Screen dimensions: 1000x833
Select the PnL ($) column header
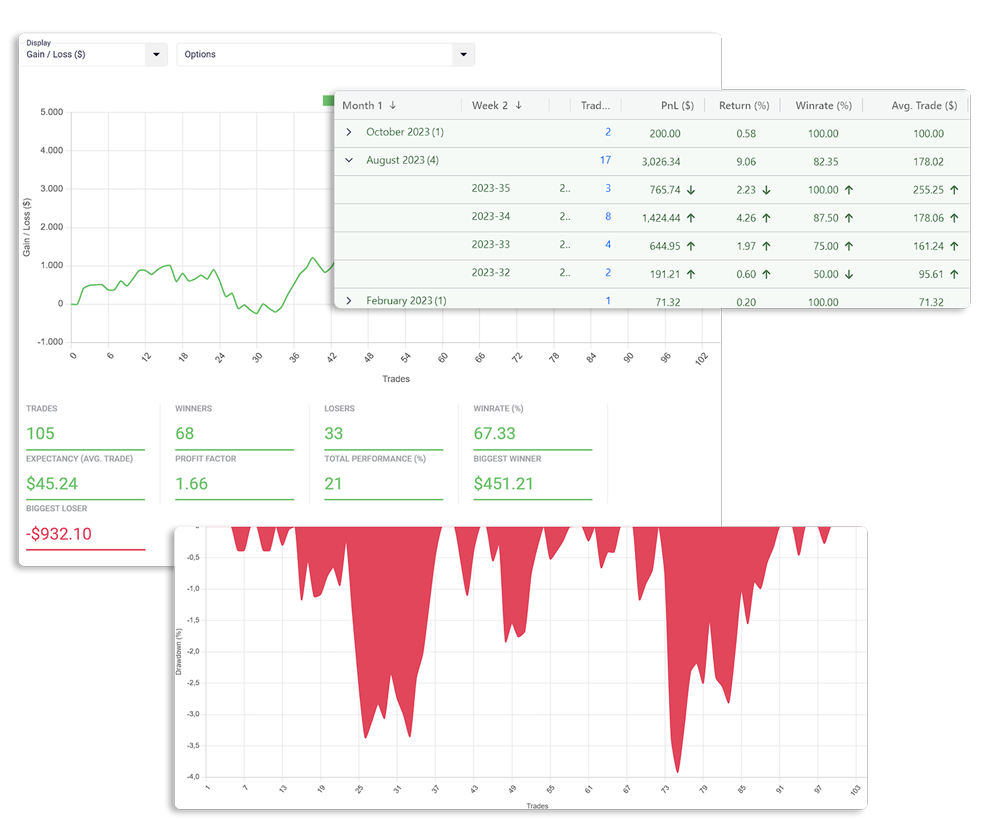676,104
